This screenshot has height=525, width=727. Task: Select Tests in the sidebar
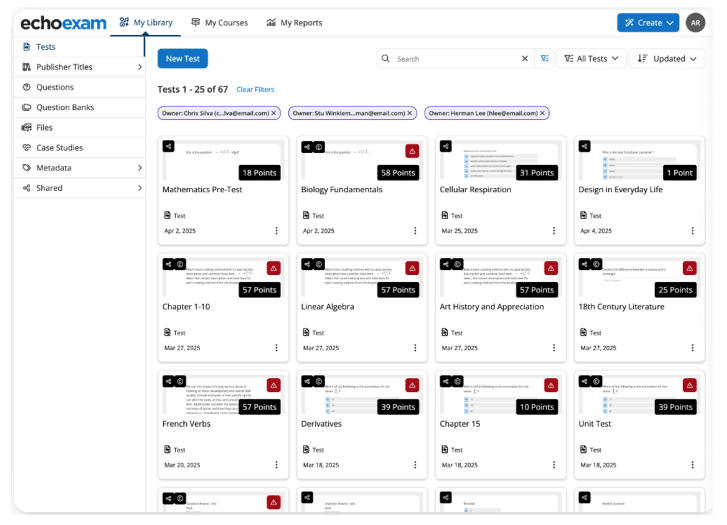click(79, 47)
